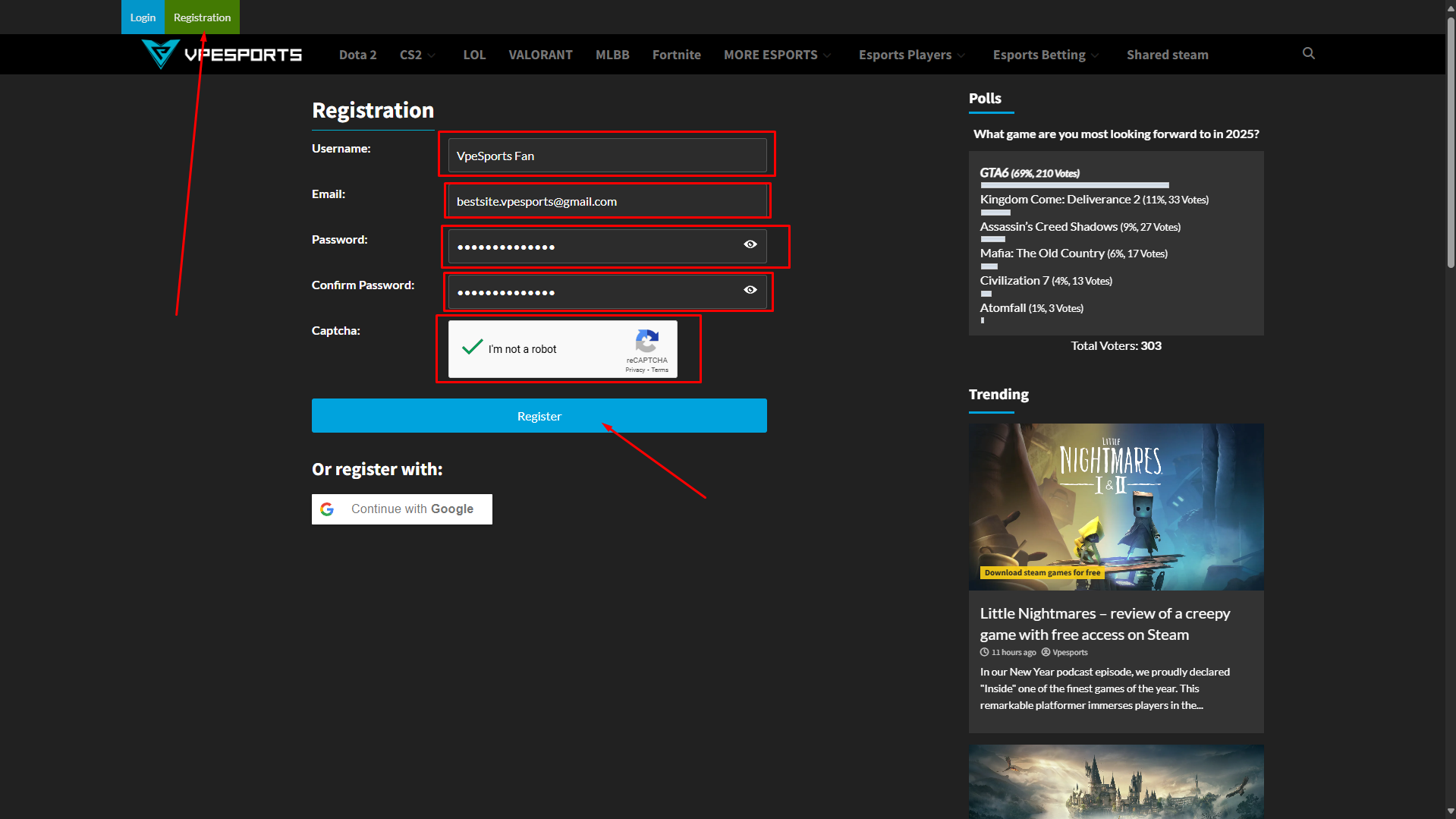This screenshot has height=819, width=1456.
Task: Go to the Dota 2 section
Action: [357, 55]
